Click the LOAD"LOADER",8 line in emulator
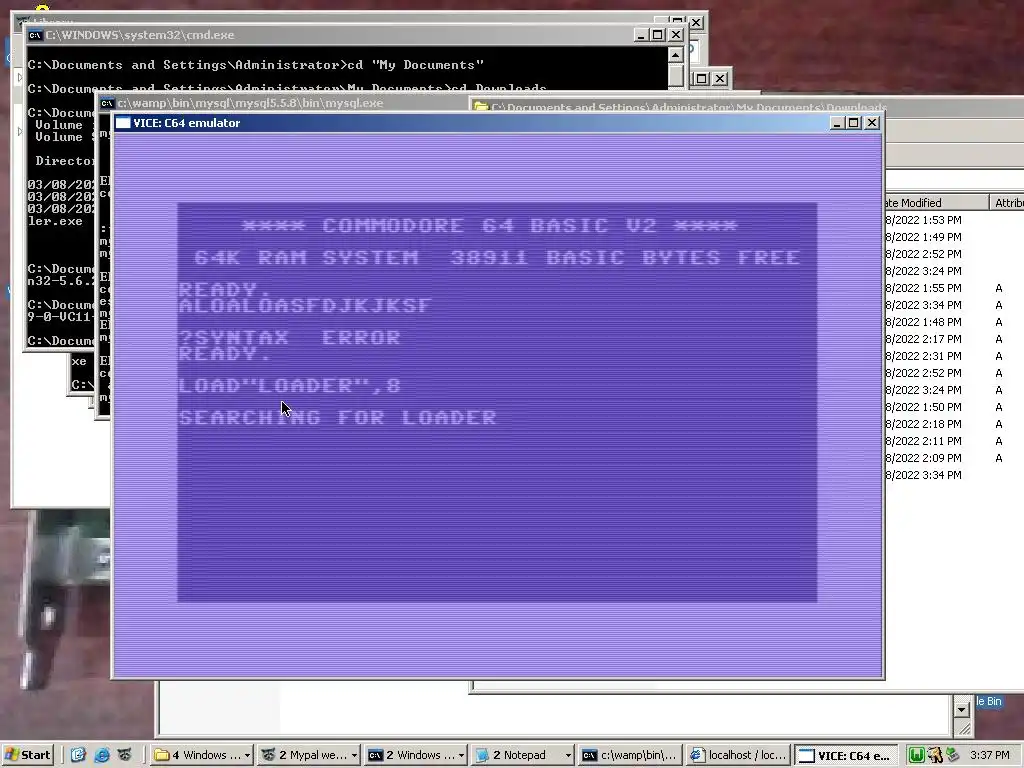The width and height of the screenshot is (1024, 768). pos(289,385)
